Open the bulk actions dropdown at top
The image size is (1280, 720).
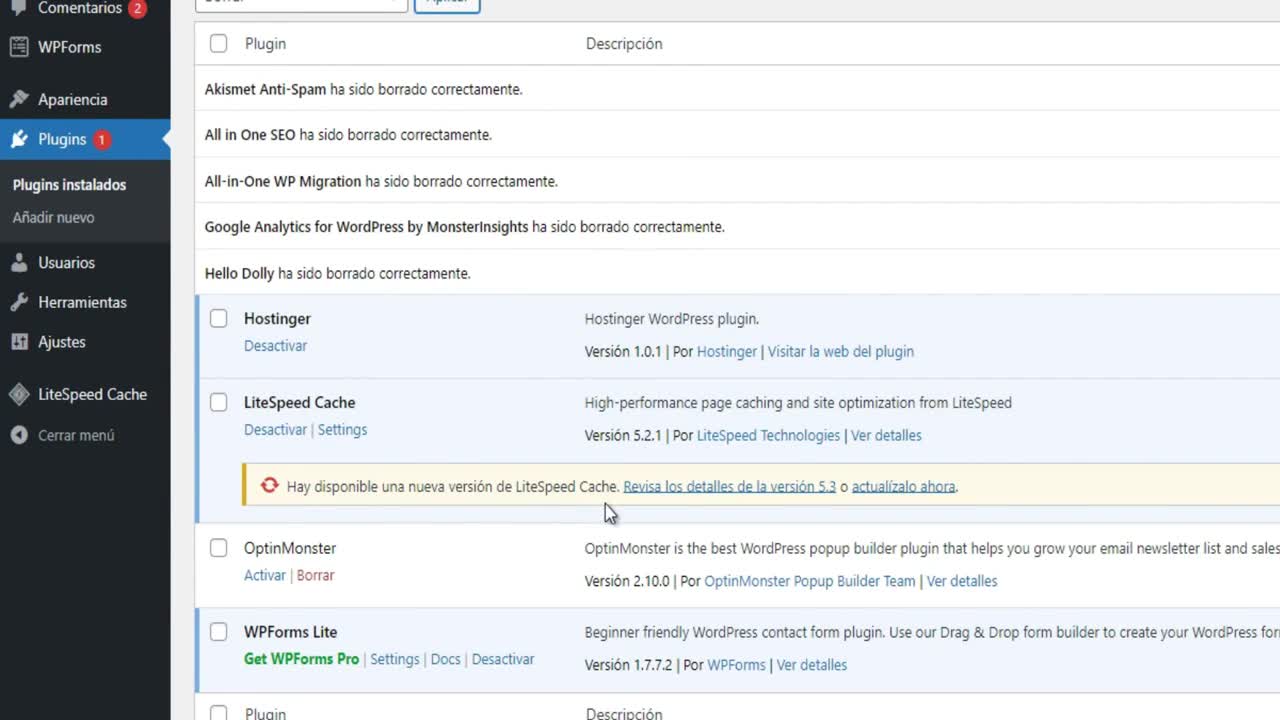click(x=301, y=5)
